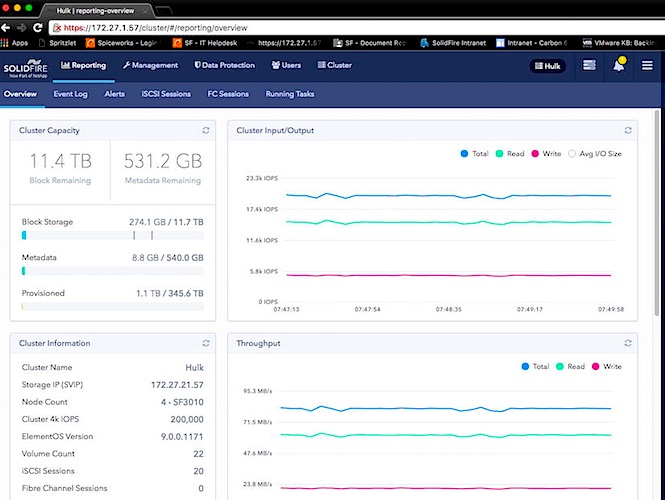Click the Hulk cluster selector button
665x500 pixels.
[548, 66]
